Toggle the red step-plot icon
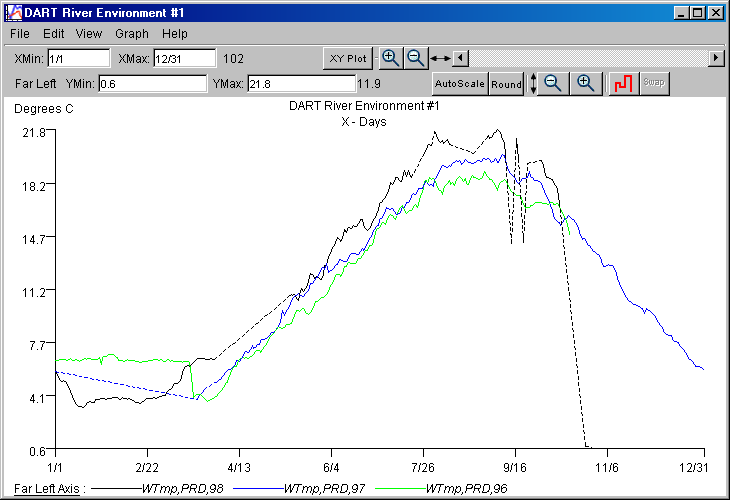This screenshot has height=500, width=730. click(x=624, y=84)
